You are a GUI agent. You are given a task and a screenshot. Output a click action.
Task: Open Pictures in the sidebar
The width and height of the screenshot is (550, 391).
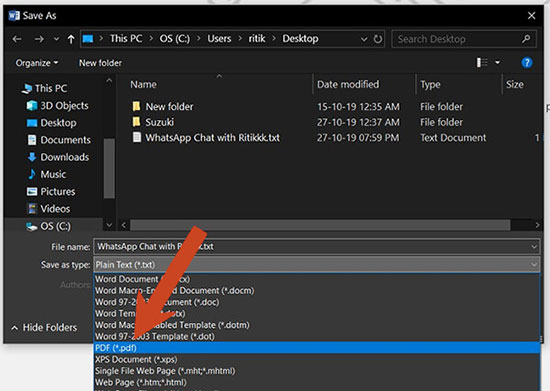51,191
